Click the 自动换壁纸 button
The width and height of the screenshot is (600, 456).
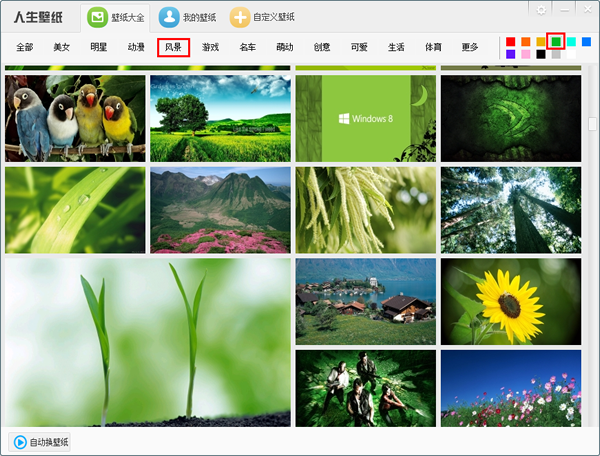pos(40,441)
